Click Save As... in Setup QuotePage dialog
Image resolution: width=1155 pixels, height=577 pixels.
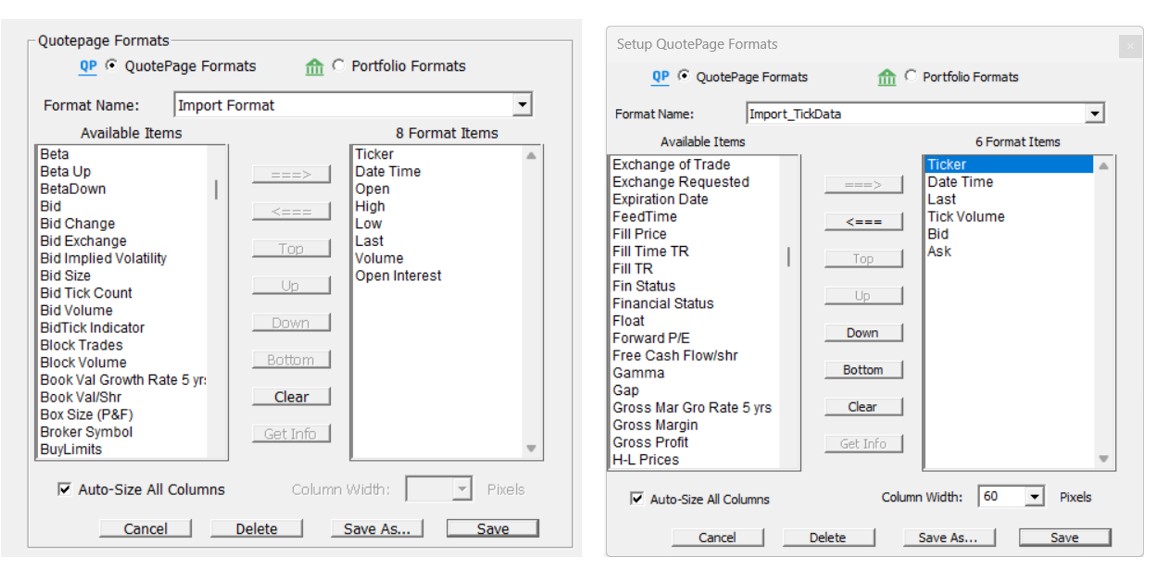[x=947, y=537]
